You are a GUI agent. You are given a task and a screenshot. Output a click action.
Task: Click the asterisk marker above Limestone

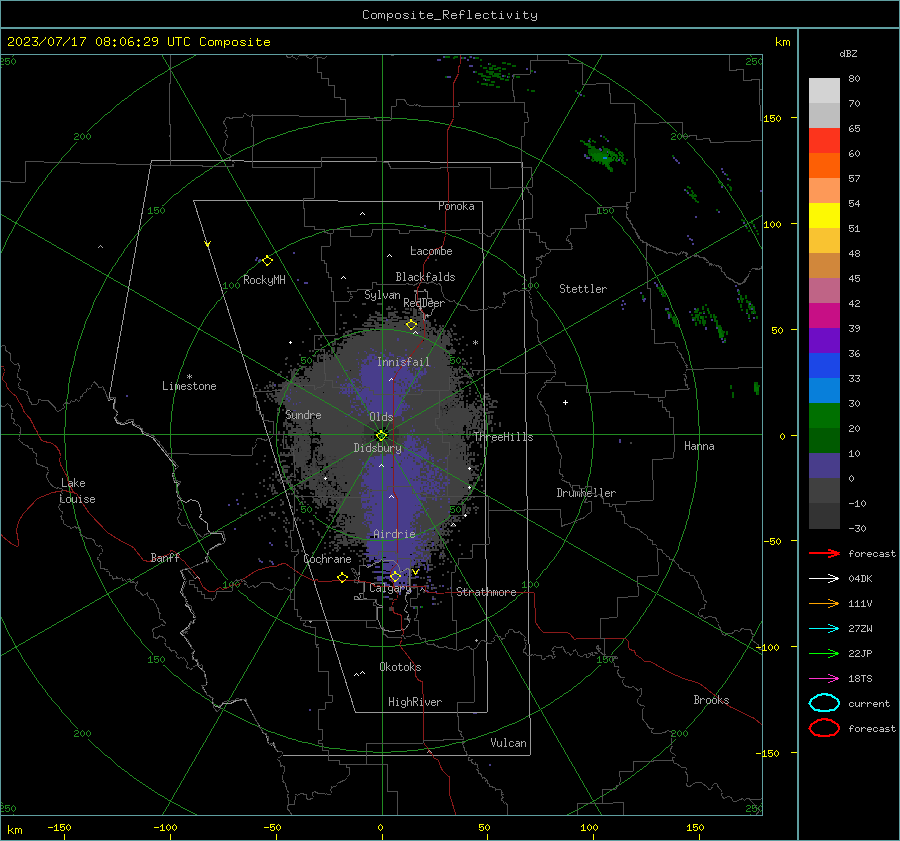(189, 377)
